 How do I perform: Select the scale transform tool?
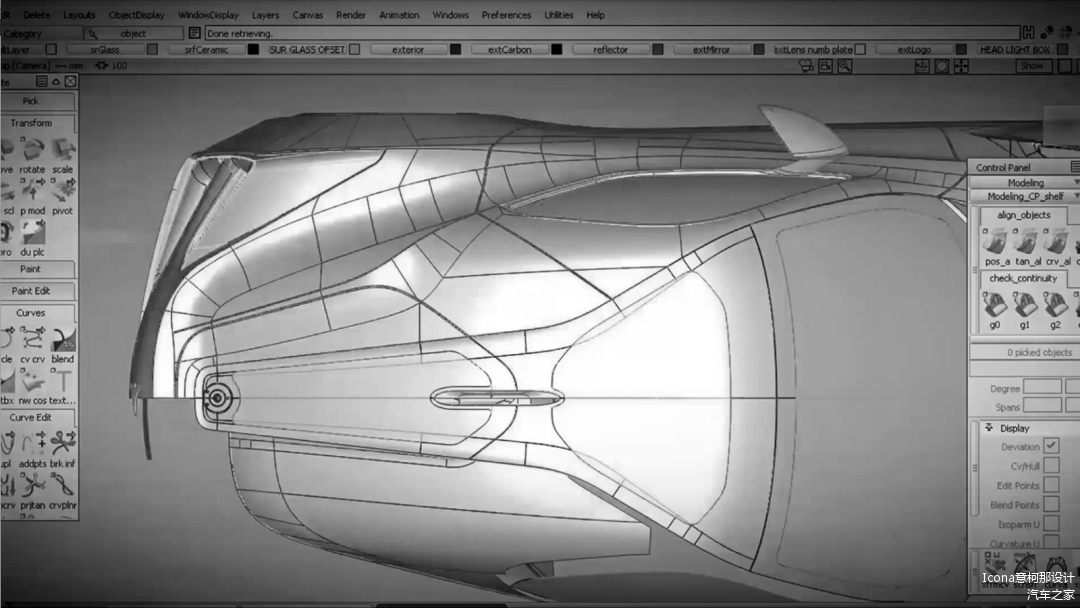click(63, 151)
